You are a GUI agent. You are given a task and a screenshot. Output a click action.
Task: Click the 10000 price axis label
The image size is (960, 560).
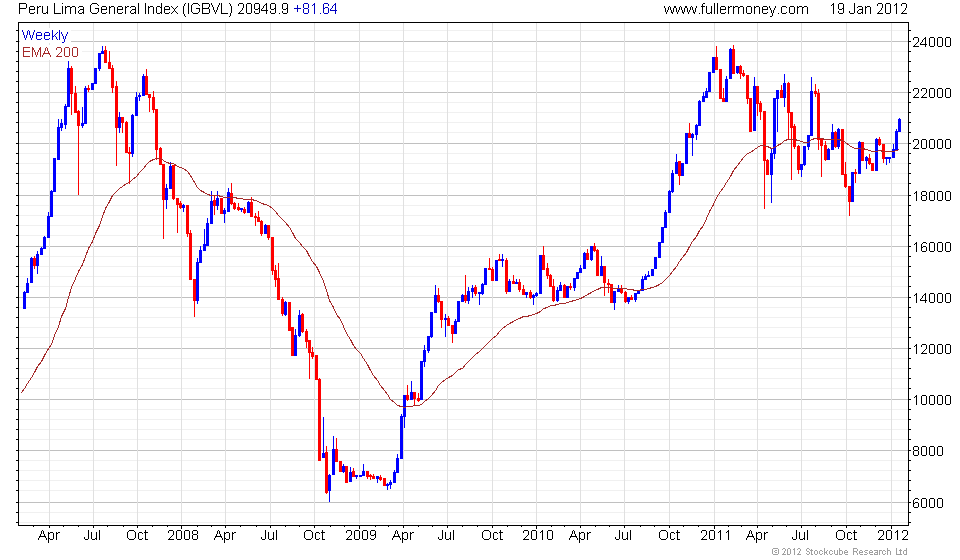(x=932, y=400)
